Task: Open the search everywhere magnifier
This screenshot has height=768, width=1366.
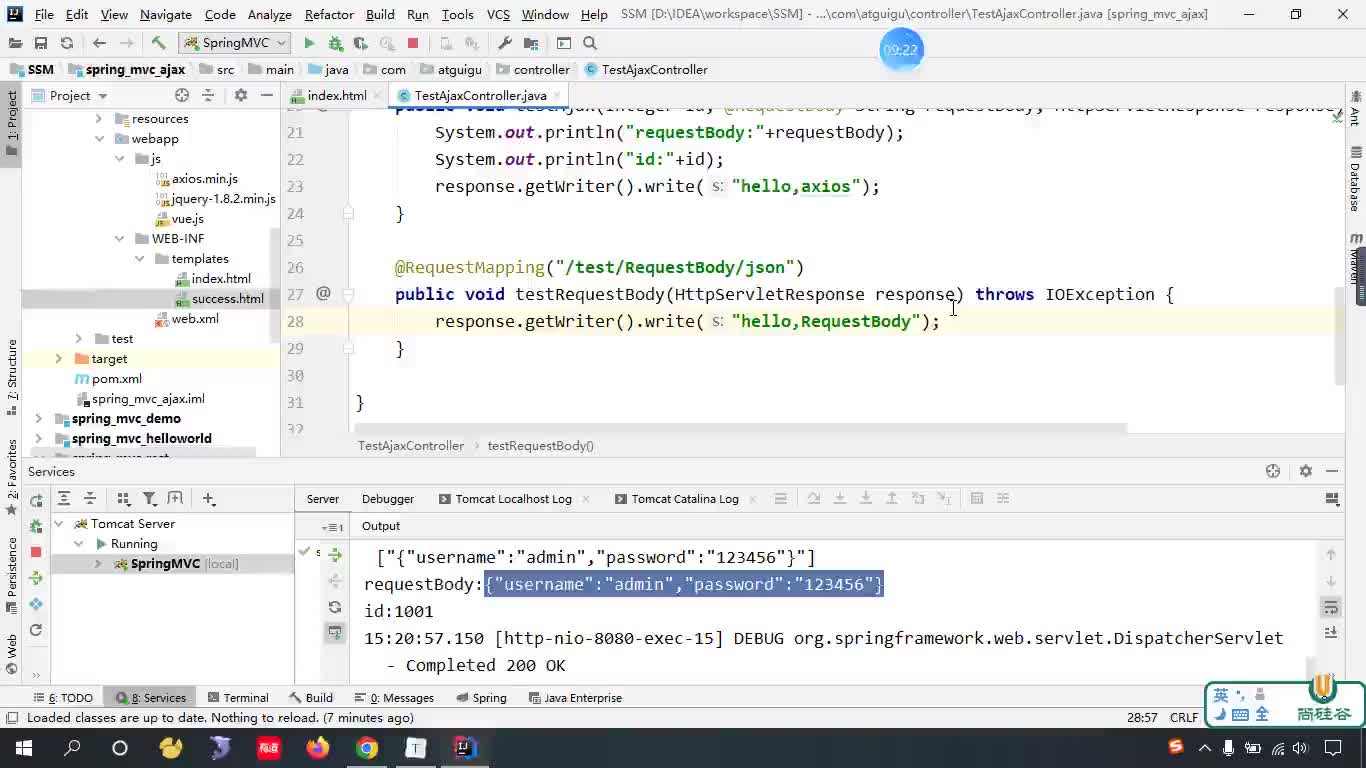Action: point(590,43)
